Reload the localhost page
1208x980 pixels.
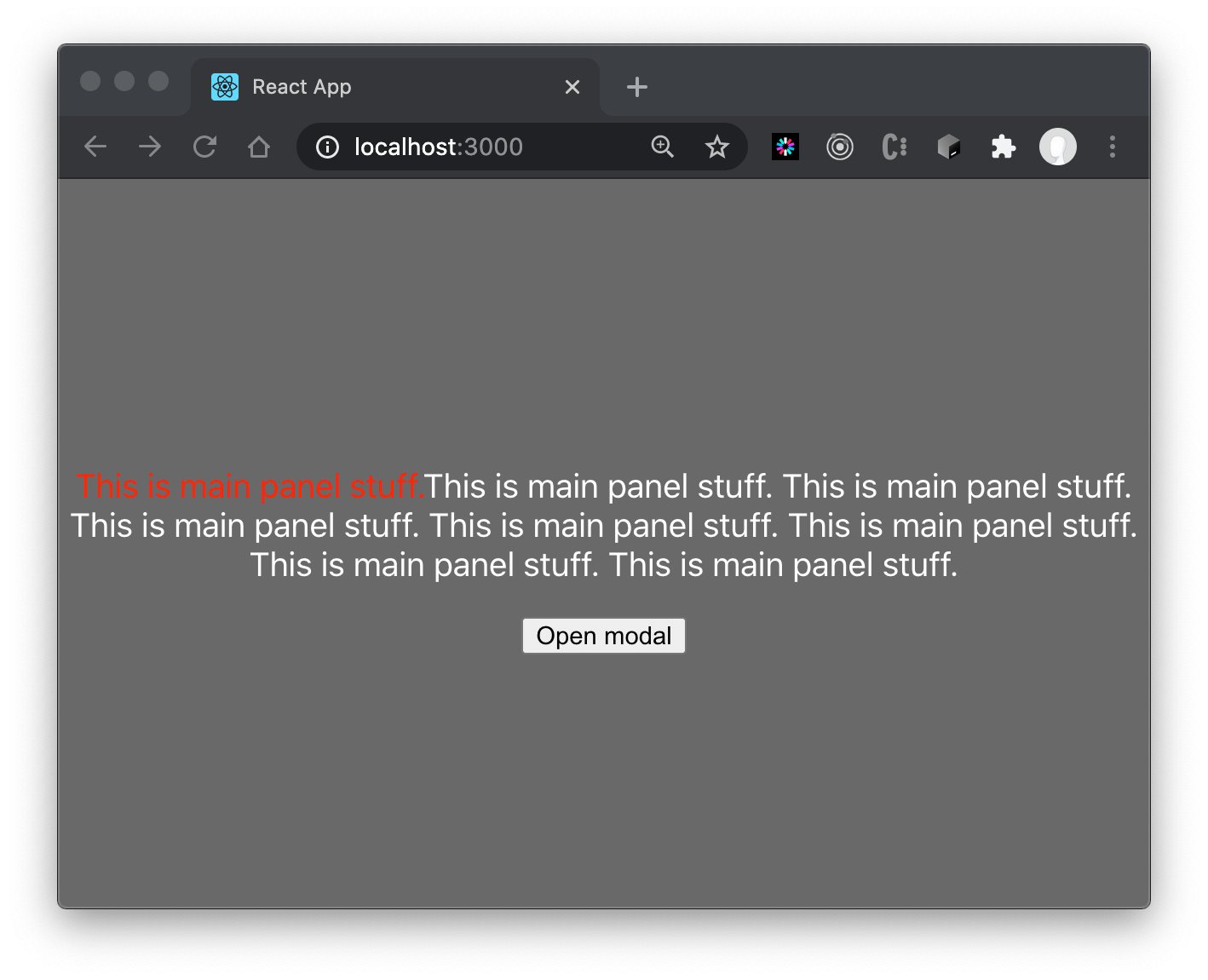pos(204,147)
